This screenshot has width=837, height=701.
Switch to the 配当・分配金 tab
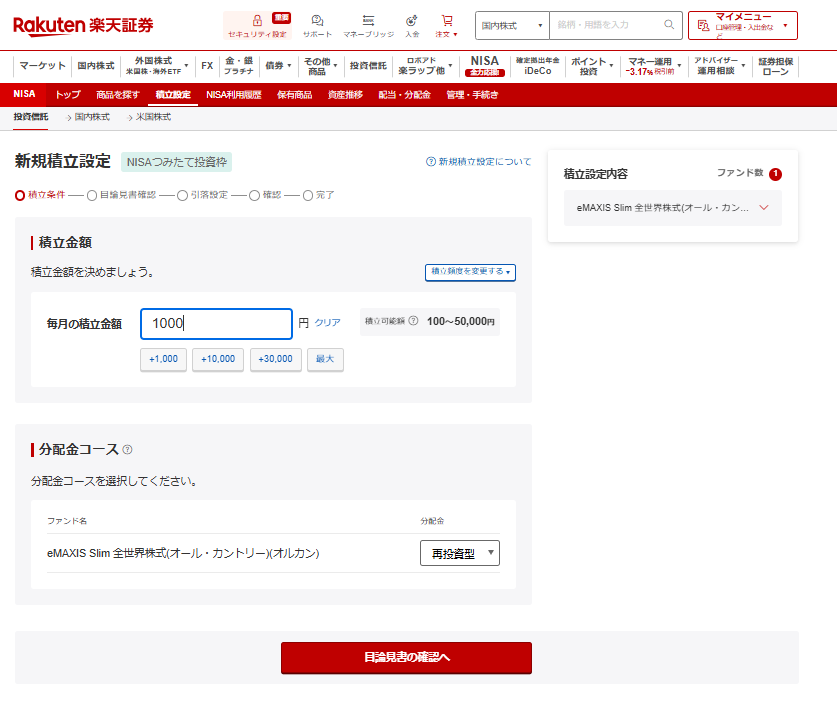pos(405,94)
